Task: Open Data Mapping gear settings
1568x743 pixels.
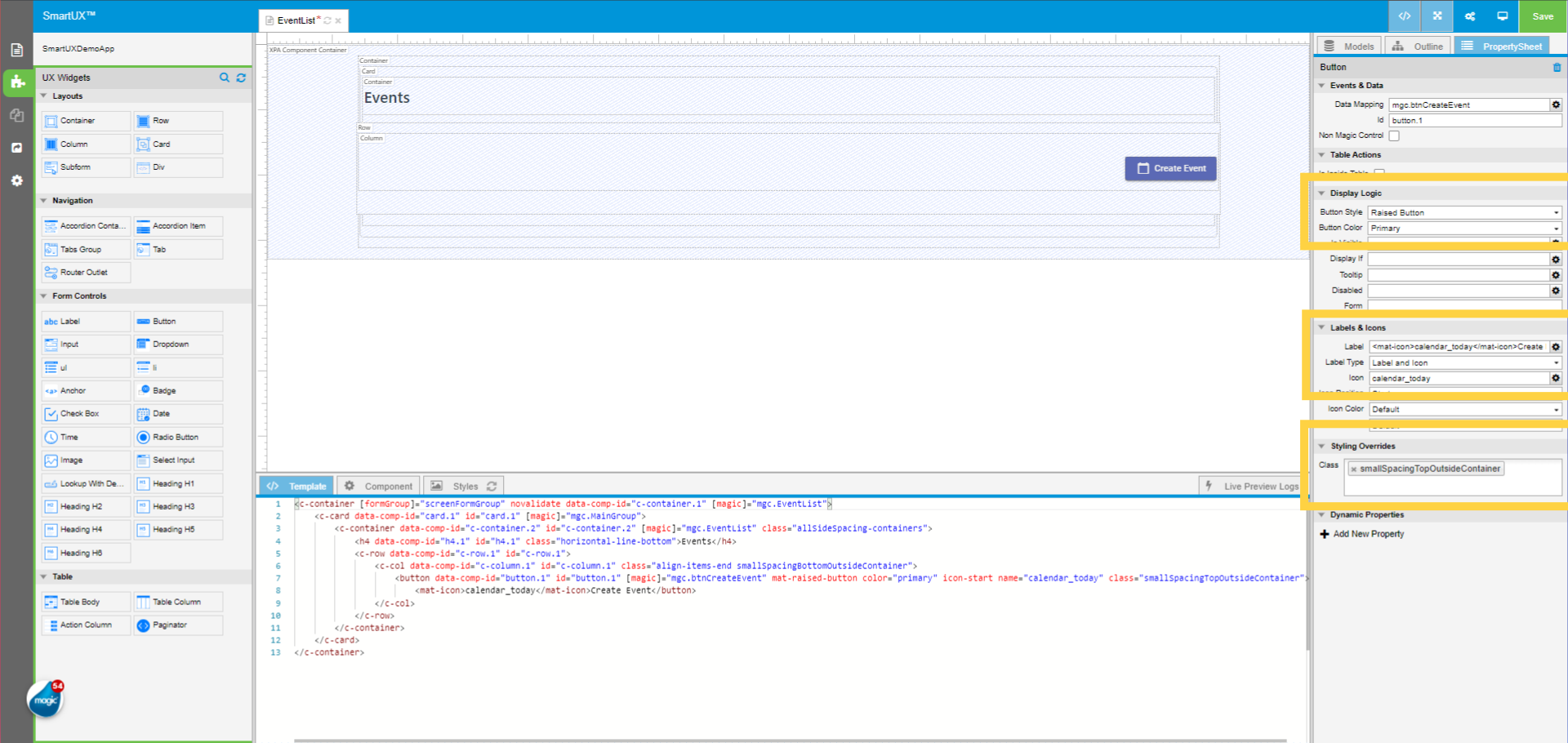Action: (1556, 105)
